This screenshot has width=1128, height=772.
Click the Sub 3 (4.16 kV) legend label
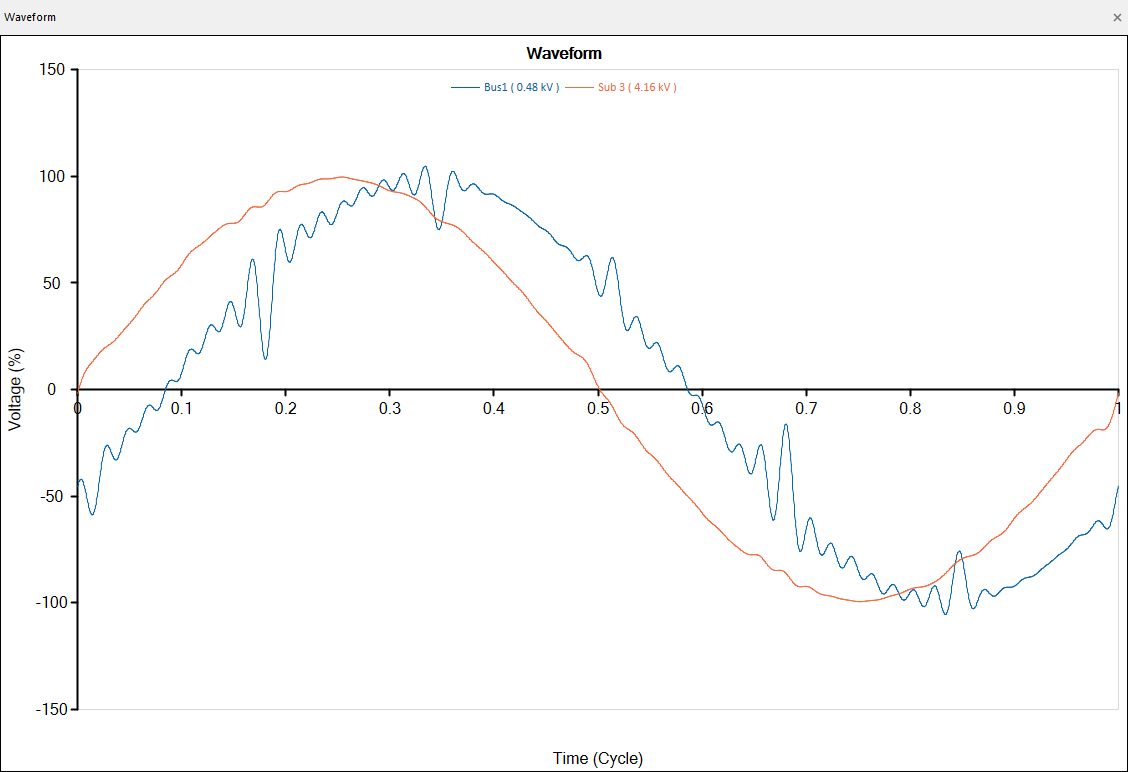[637, 88]
